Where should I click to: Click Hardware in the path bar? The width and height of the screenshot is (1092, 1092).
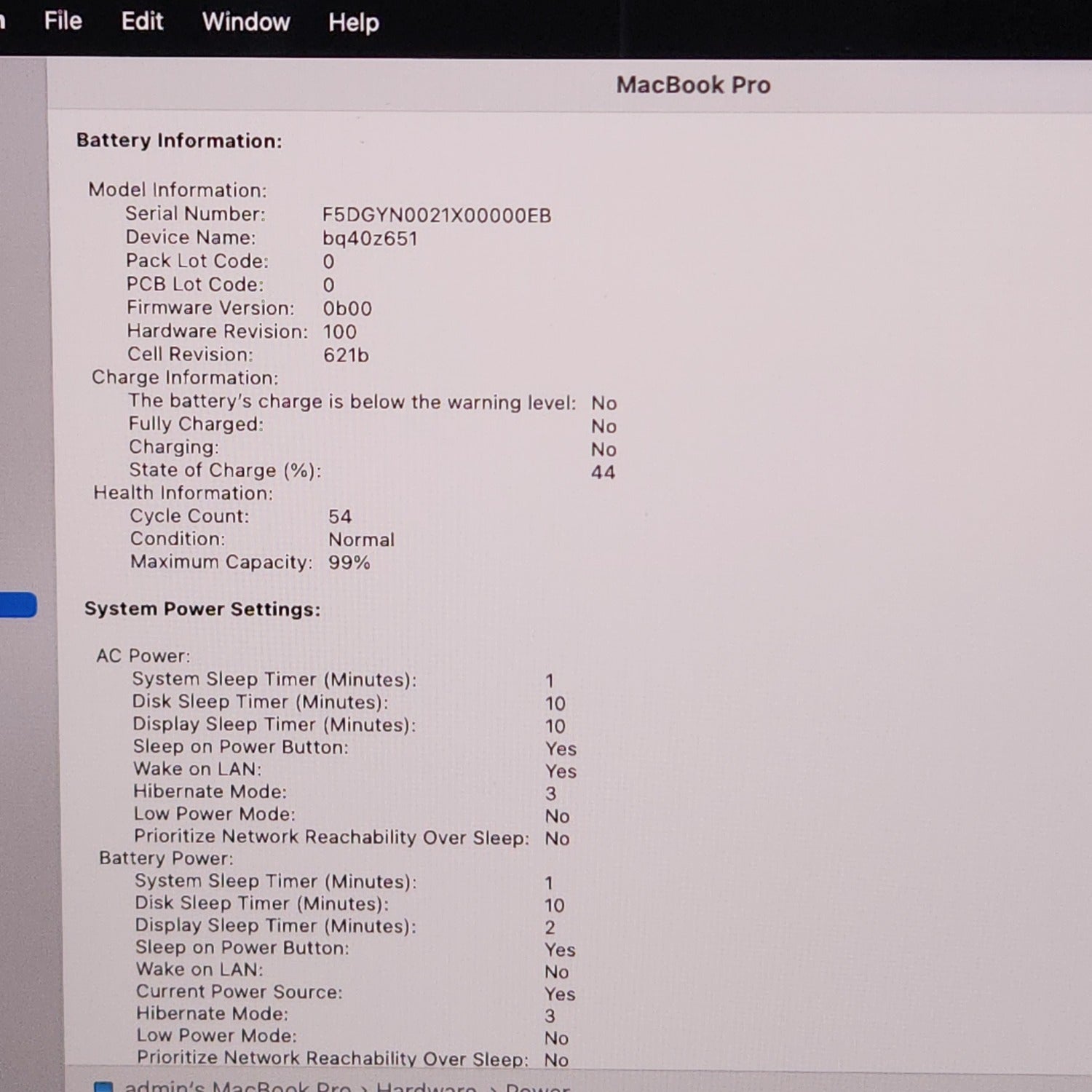pos(426,1087)
